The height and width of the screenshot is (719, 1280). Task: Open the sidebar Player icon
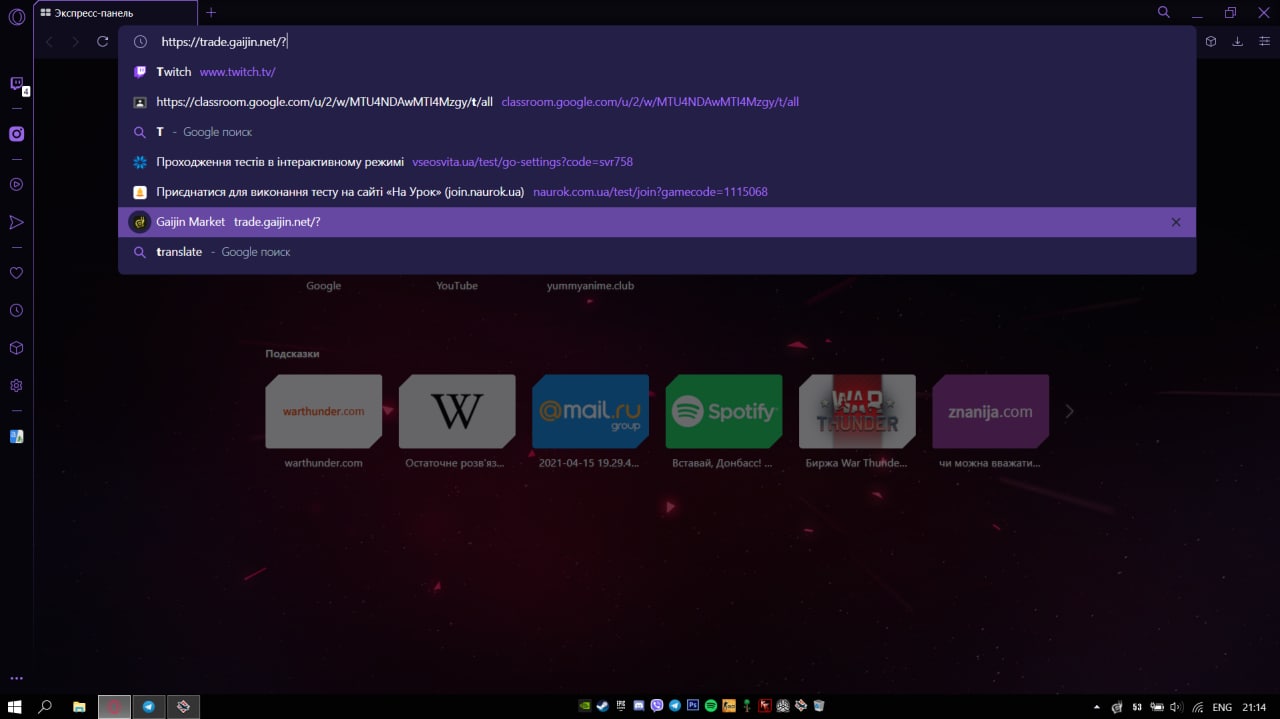point(16,184)
